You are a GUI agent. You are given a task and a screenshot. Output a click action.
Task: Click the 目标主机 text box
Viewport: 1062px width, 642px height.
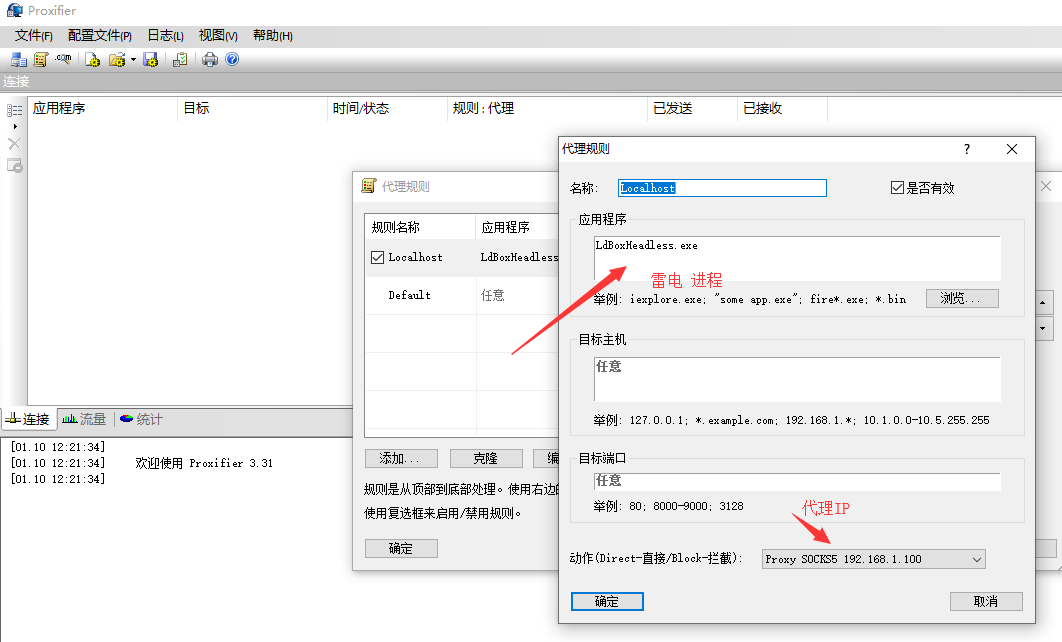797,379
